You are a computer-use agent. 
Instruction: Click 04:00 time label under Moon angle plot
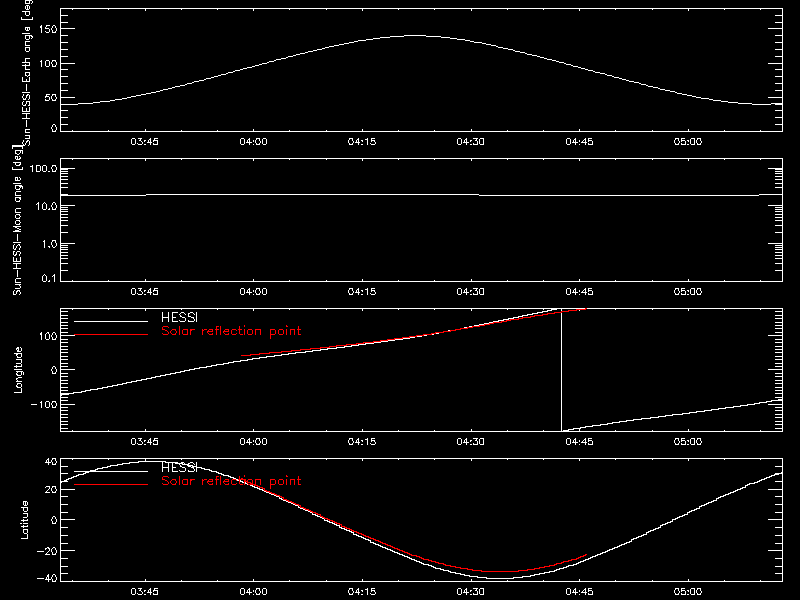(x=253, y=292)
